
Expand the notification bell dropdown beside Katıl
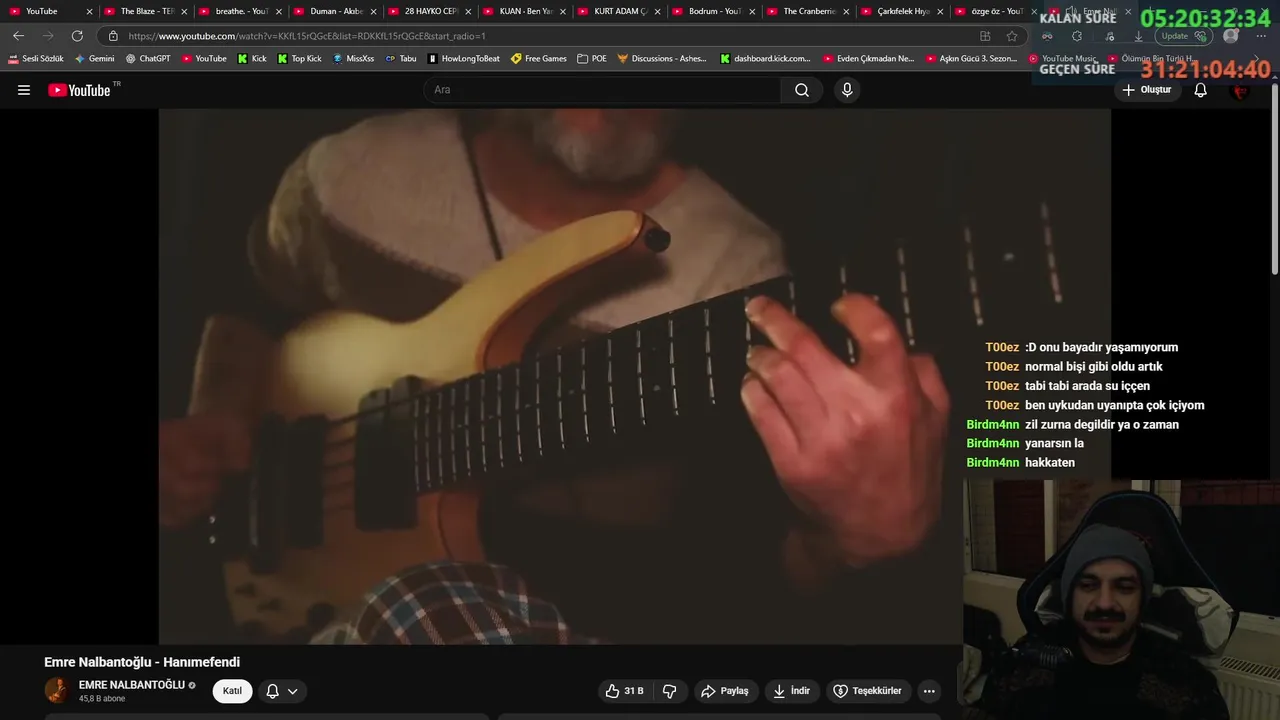click(x=282, y=691)
